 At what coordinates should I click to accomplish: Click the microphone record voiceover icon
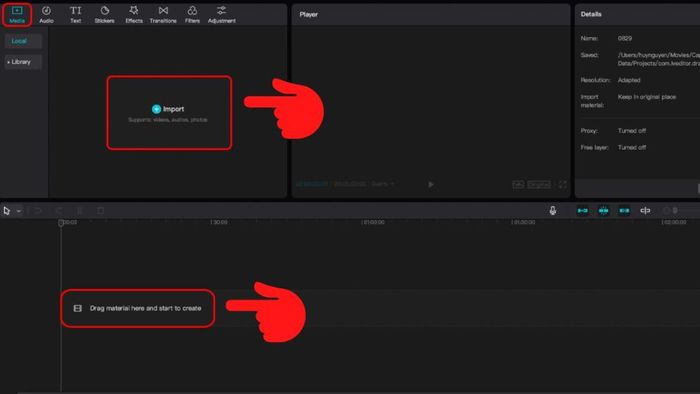[553, 211]
